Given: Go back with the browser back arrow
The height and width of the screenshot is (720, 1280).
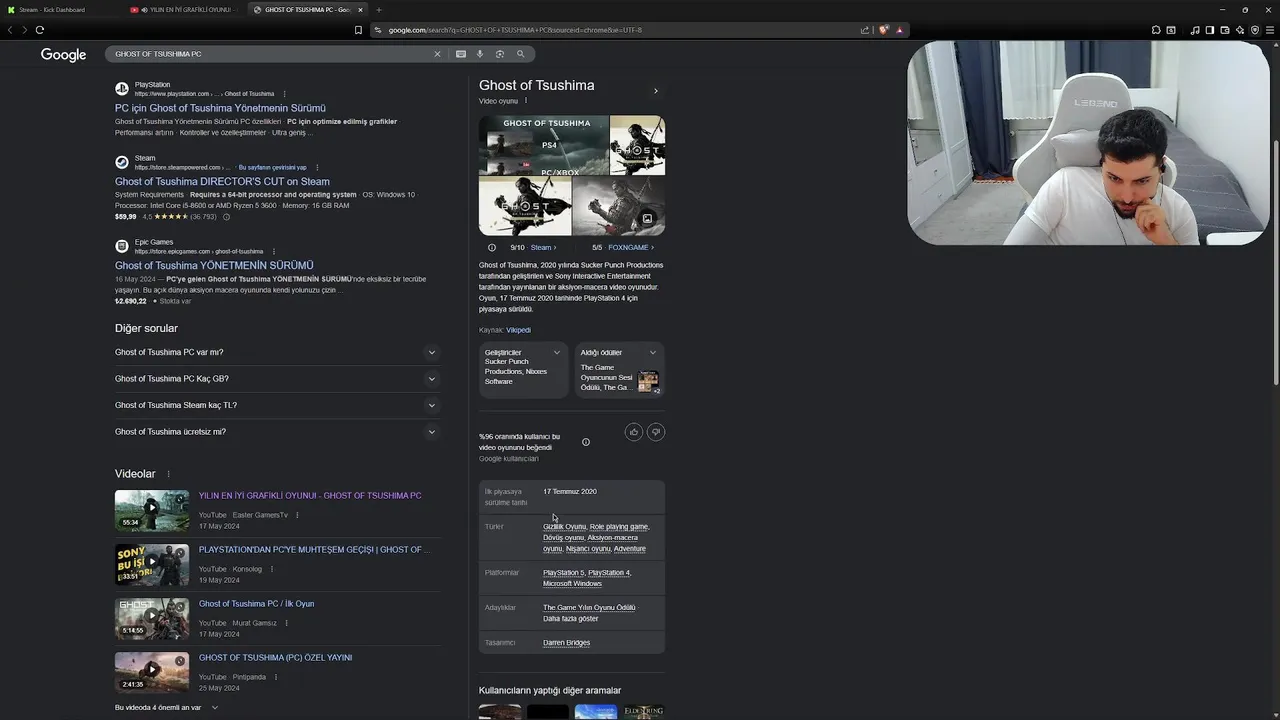Looking at the screenshot, I should [10, 30].
